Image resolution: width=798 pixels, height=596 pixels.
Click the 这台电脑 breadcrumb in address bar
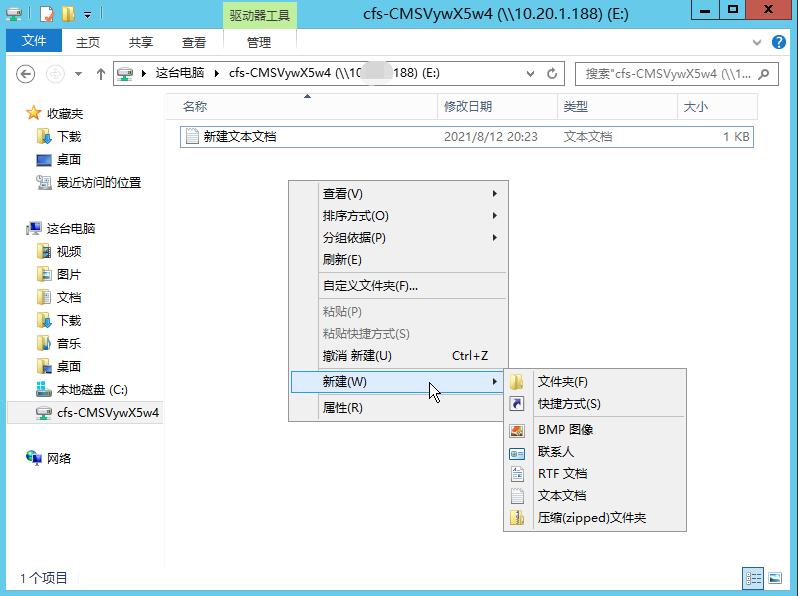180,73
